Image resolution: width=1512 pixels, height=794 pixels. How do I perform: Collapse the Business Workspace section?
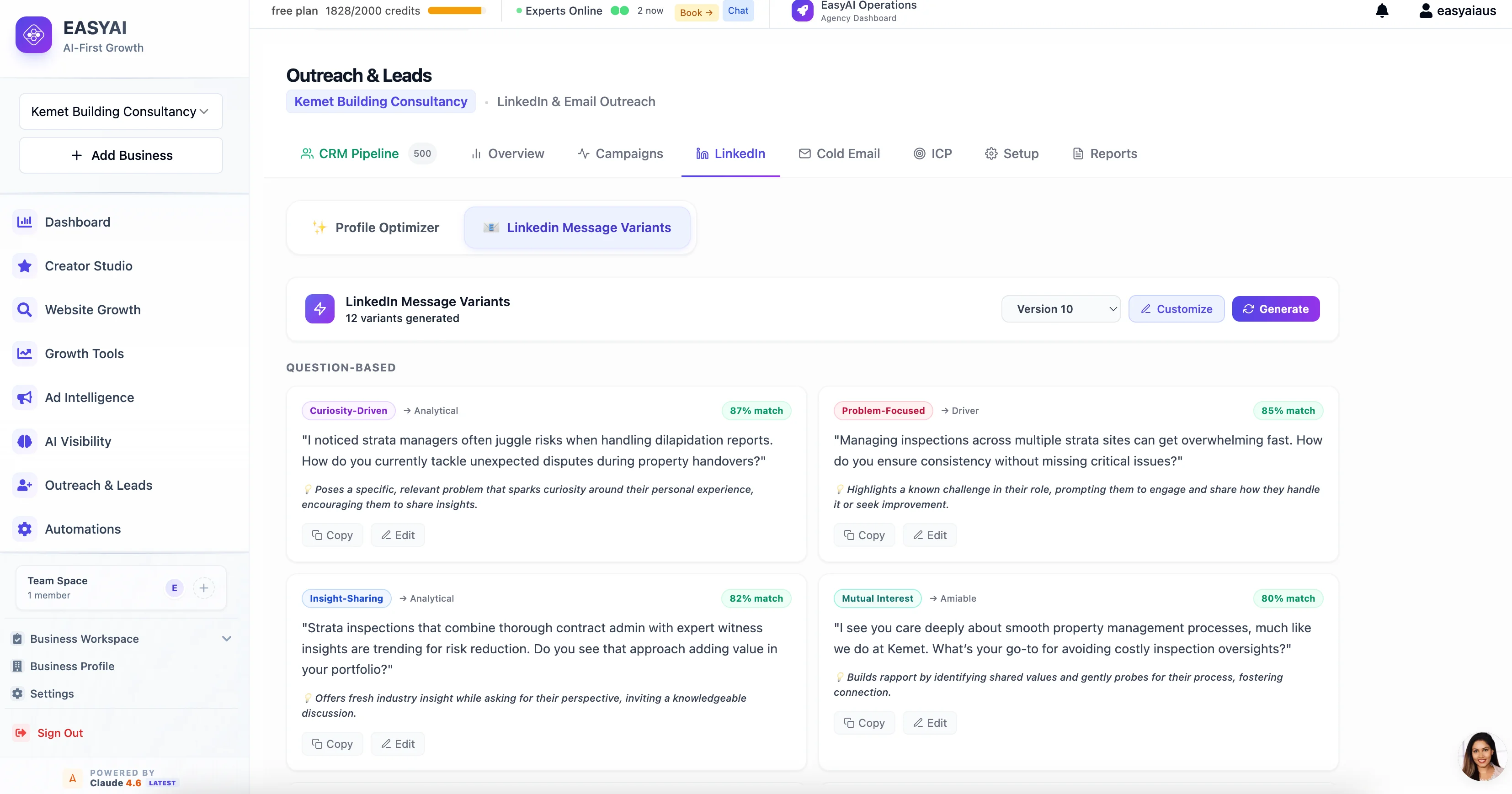tap(227, 639)
